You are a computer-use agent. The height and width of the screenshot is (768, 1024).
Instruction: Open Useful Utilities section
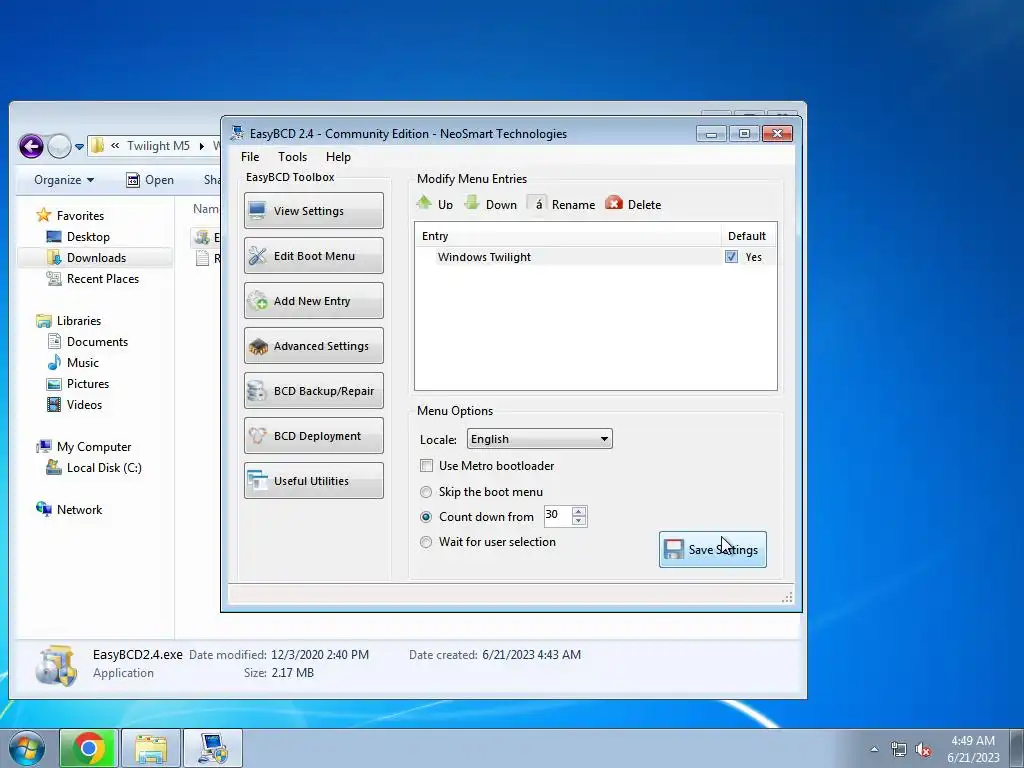pyautogui.click(x=313, y=481)
